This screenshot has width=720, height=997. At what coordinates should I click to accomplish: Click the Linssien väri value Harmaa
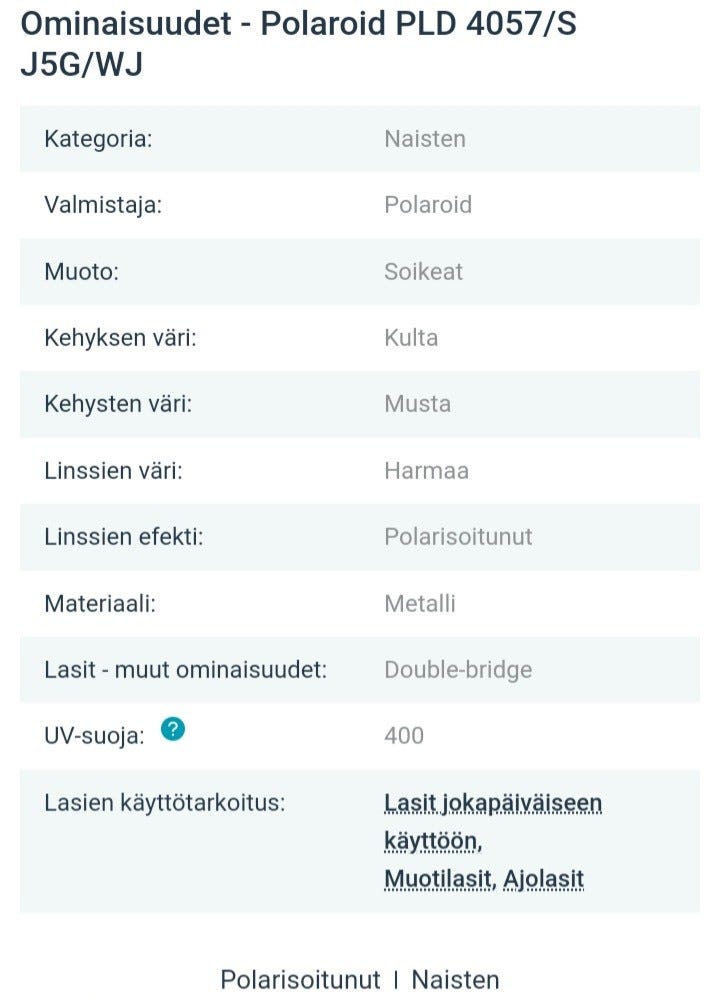coord(427,471)
